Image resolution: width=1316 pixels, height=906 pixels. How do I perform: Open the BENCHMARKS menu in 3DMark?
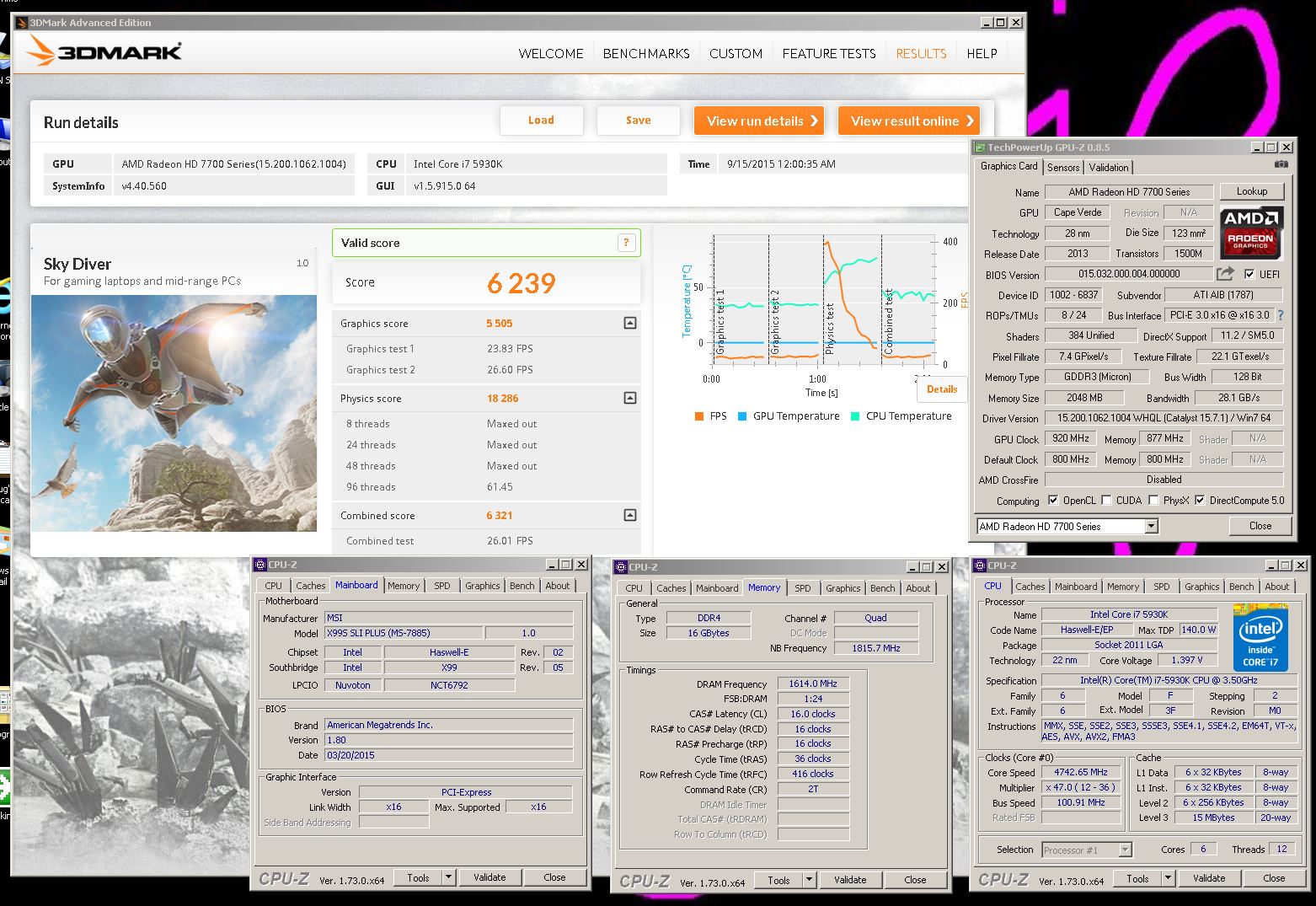click(646, 53)
